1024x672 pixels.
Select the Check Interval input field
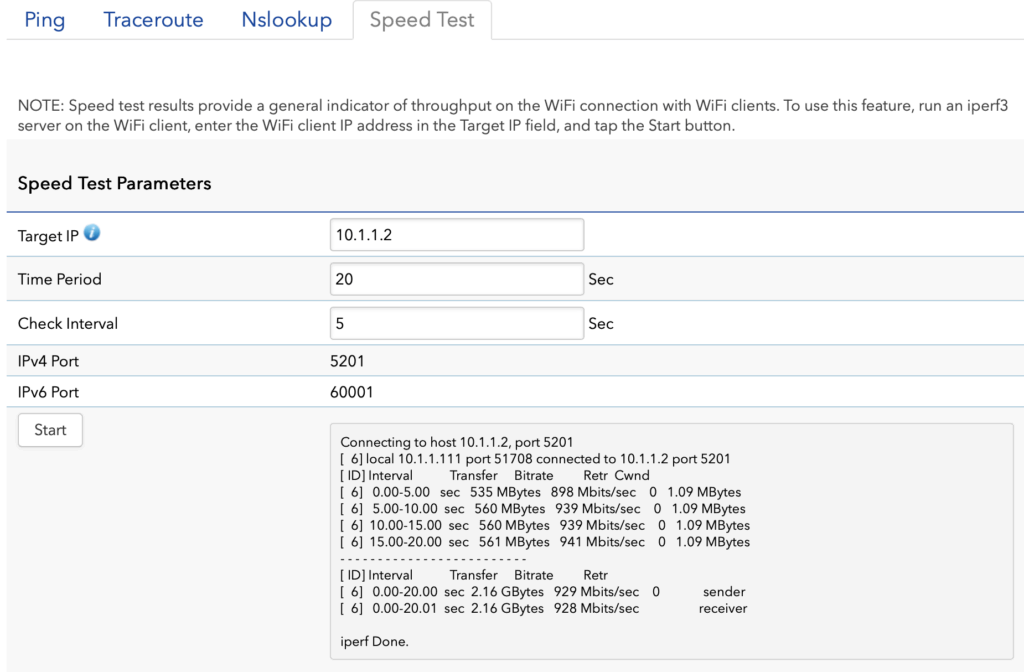coord(456,323)
